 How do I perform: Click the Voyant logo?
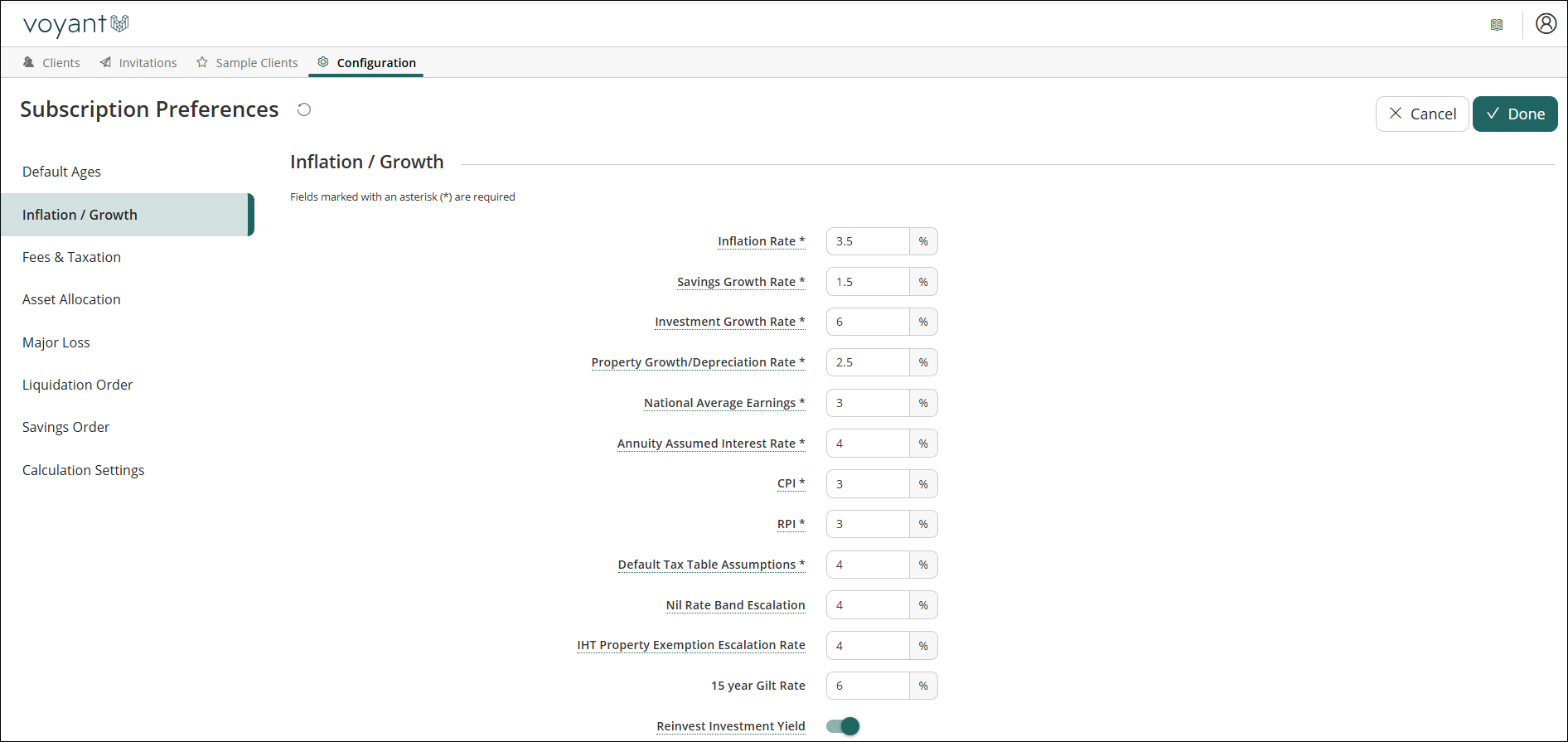pos(75,25)
